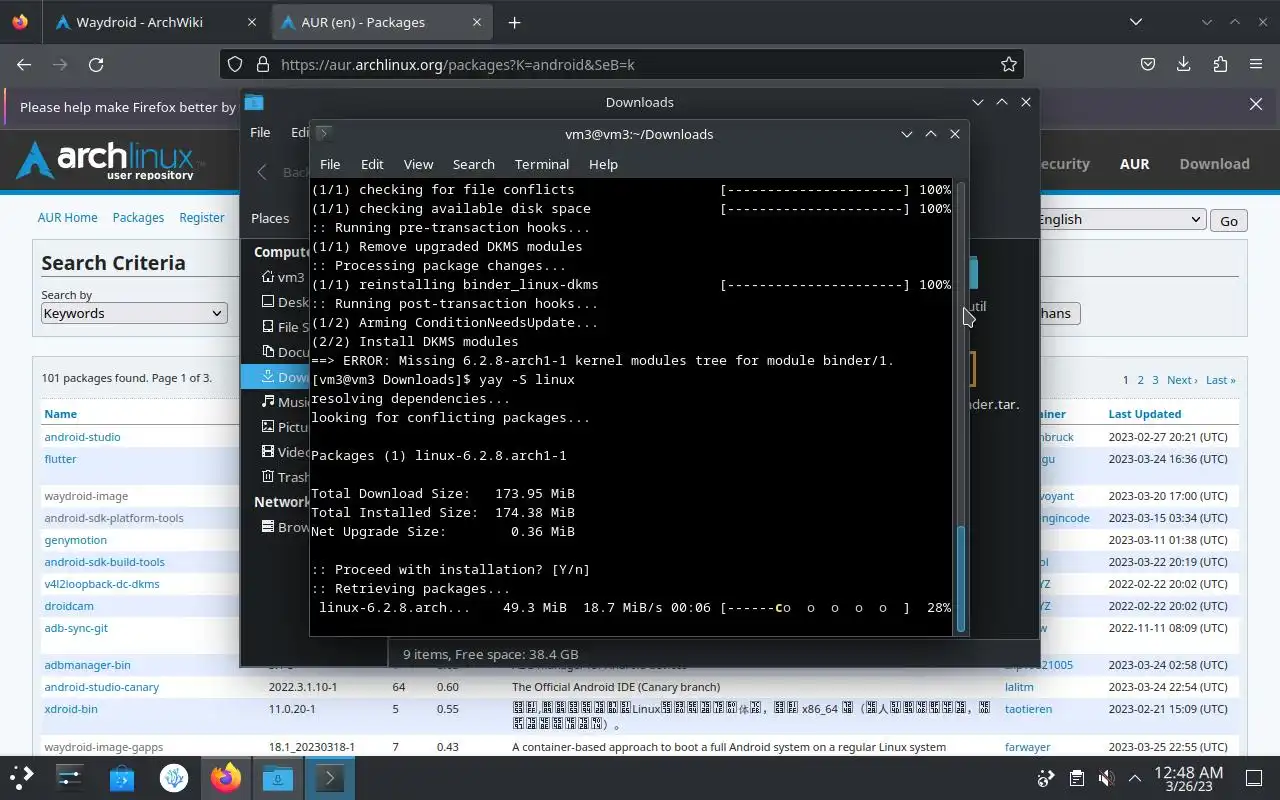The width and height of the screenshot is (1280, 800).
Task: Click the Firefox back arrow button
Action: 24,64
